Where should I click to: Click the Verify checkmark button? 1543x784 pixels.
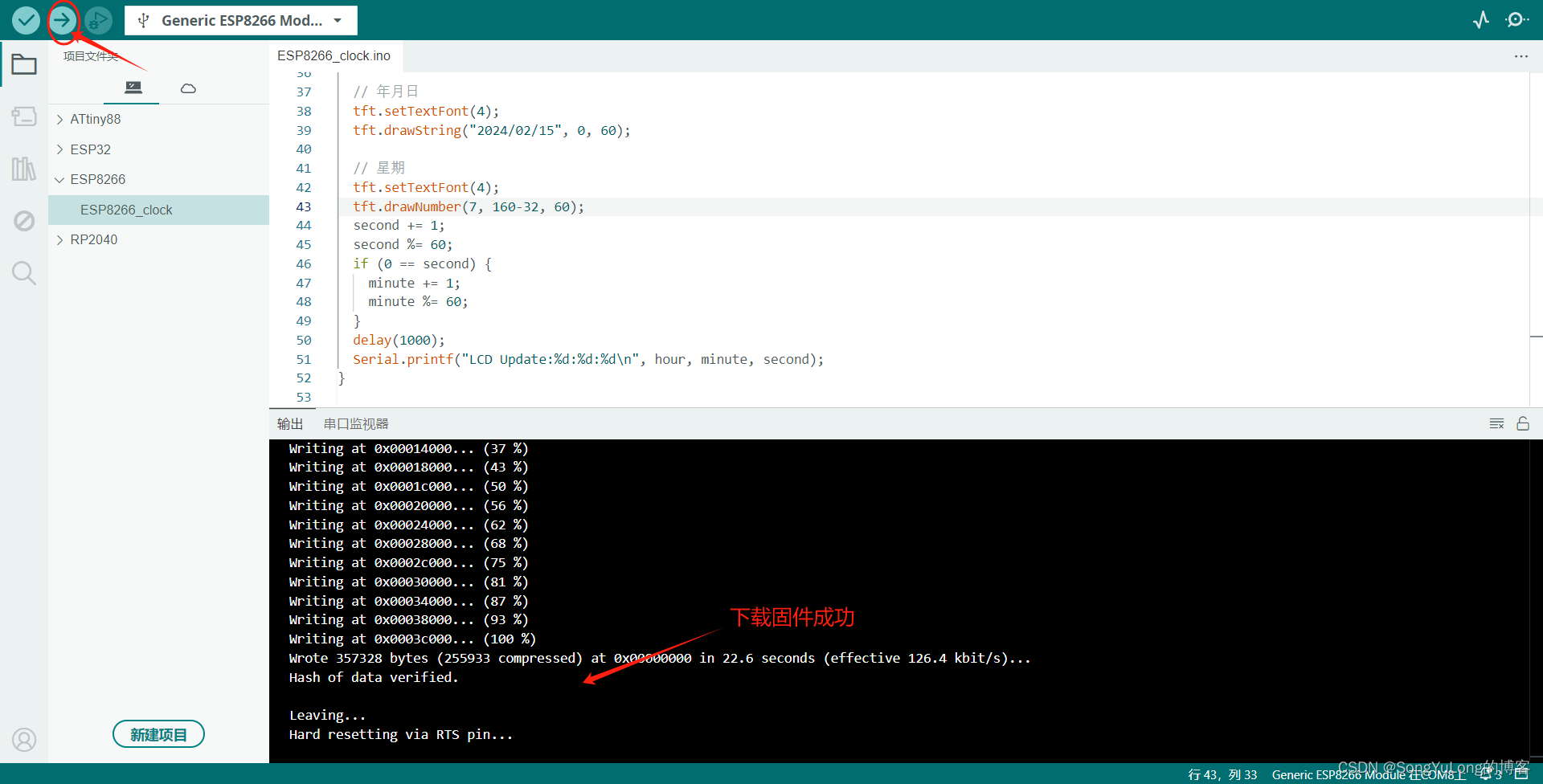coord(26,20)
